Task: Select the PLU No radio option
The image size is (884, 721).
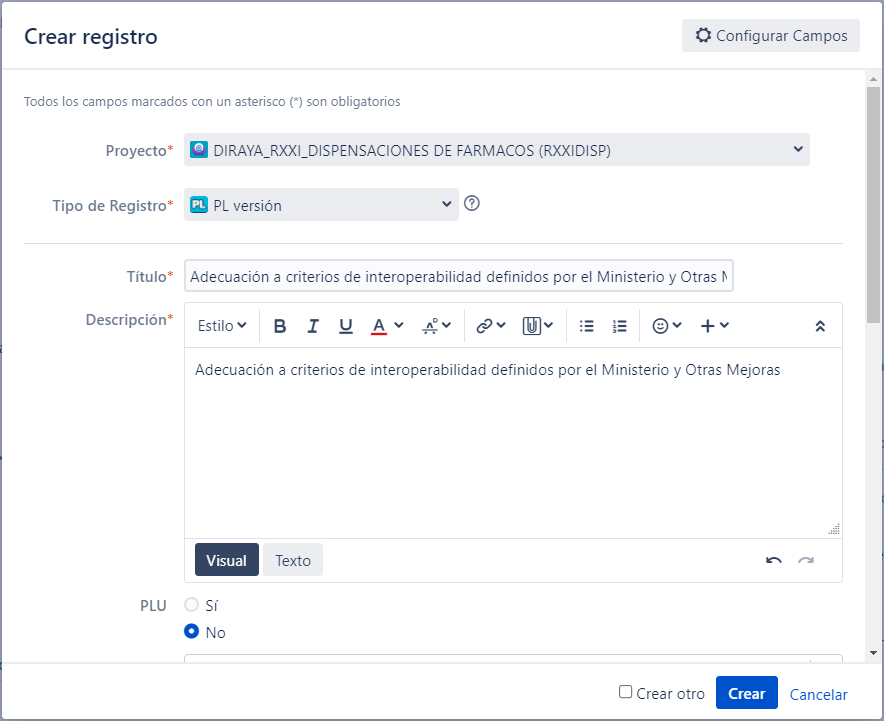Action: click(192, 631)
